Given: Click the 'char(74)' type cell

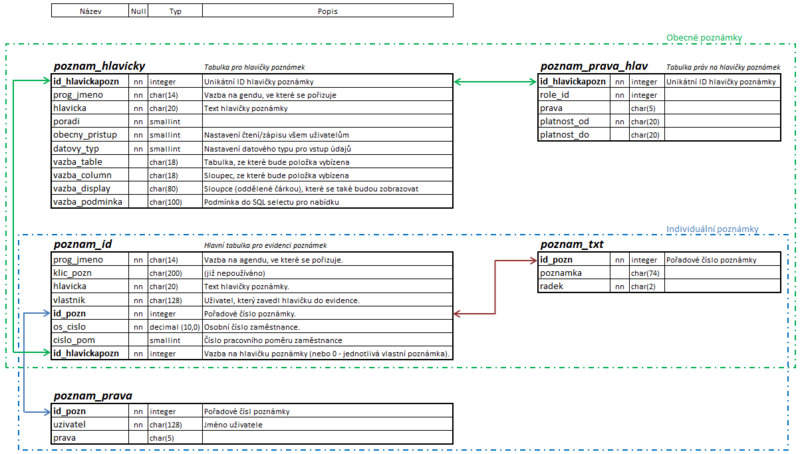Looking at the screenshot, I should coord(645,273).
